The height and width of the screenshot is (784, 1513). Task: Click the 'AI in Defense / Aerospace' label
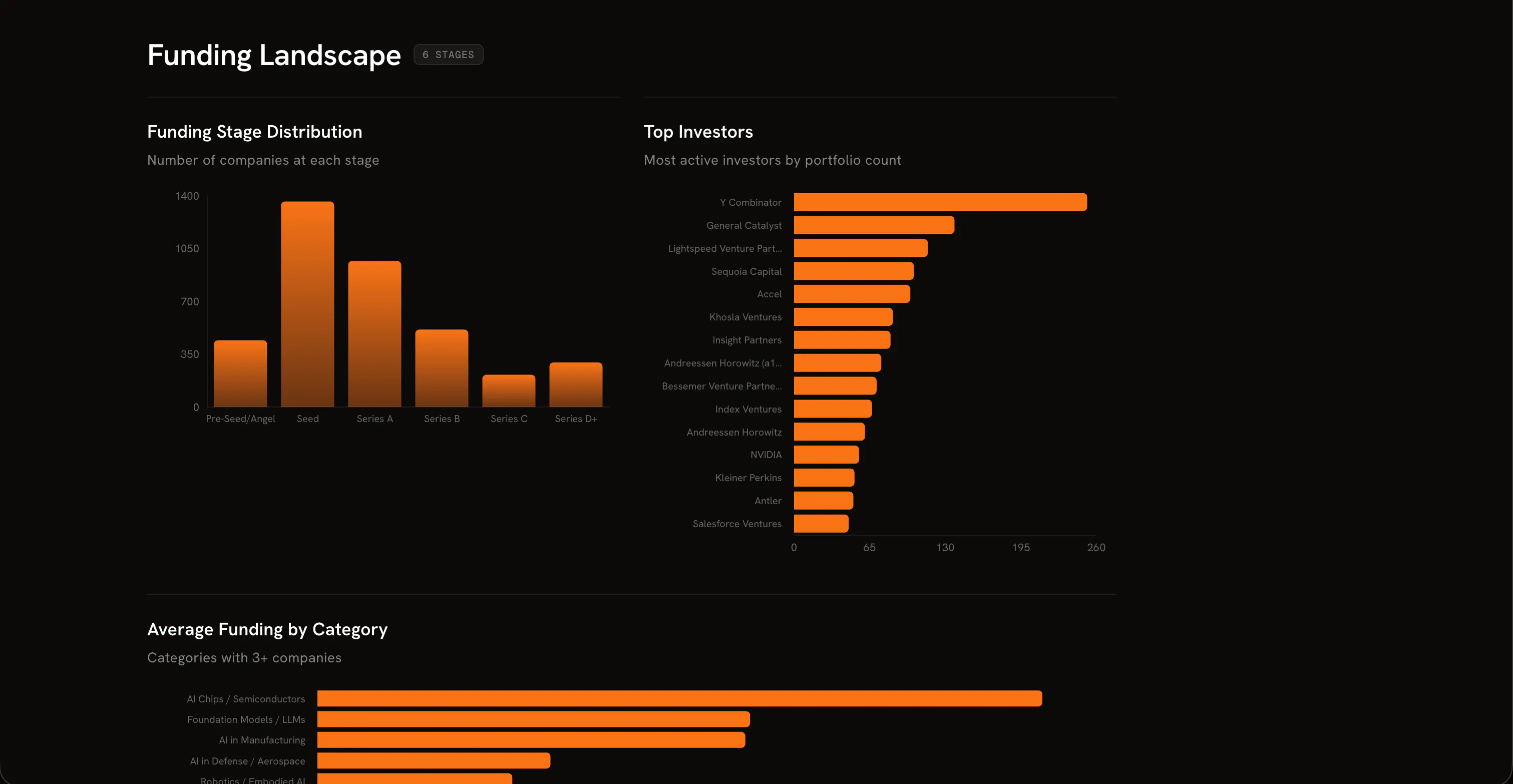247,761
